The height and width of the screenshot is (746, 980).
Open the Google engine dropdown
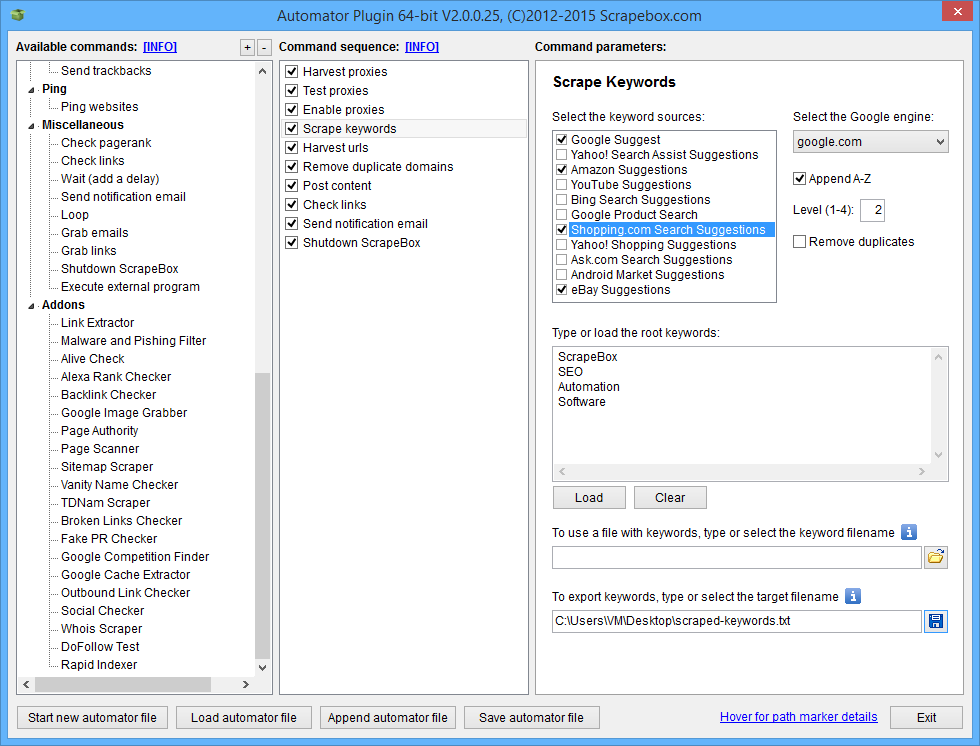click(870, 142)
